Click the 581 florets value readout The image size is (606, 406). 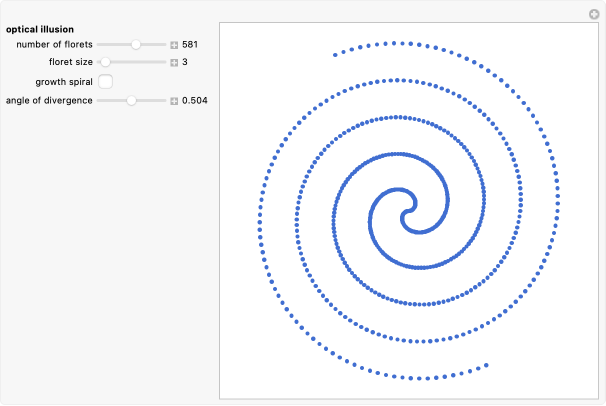click(x=190, y=45)
